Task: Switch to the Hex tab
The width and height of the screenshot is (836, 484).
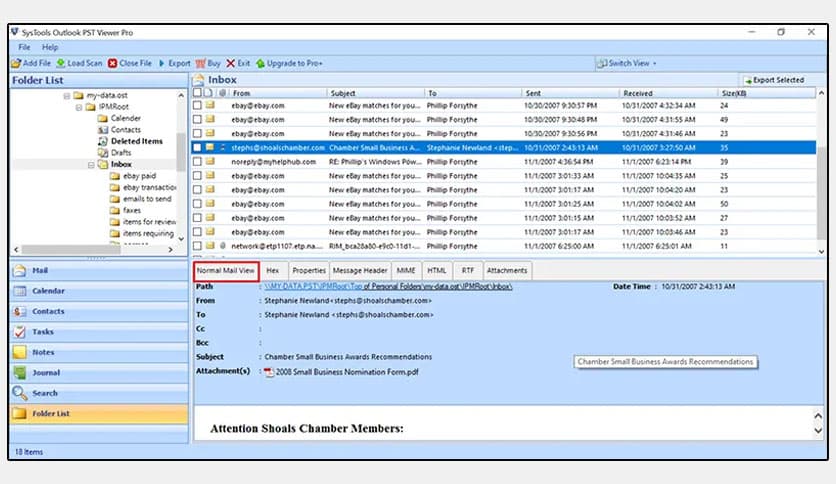Action: coord(273,271)
